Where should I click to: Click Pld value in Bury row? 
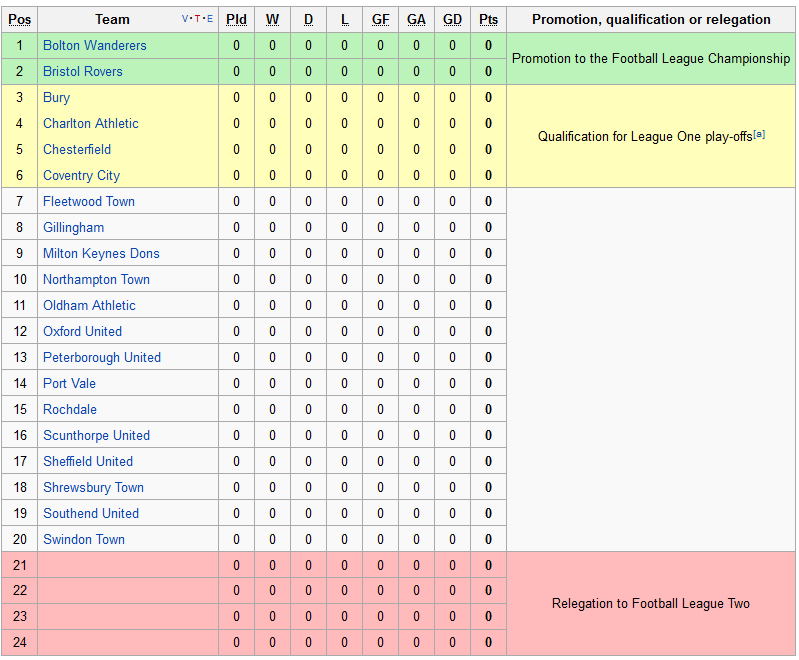coord(236,97)
